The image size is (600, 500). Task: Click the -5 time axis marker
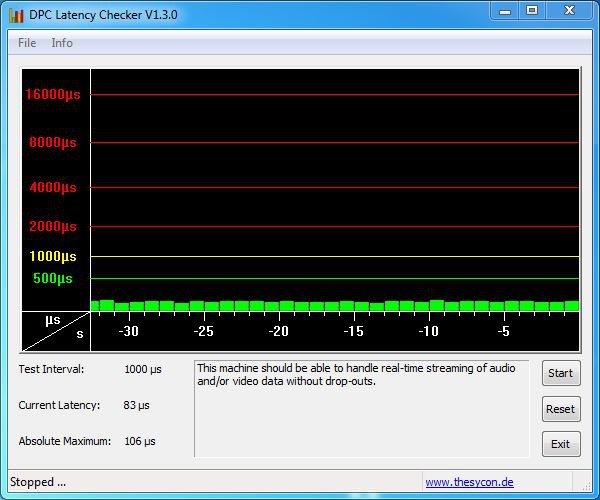(504, 332)
